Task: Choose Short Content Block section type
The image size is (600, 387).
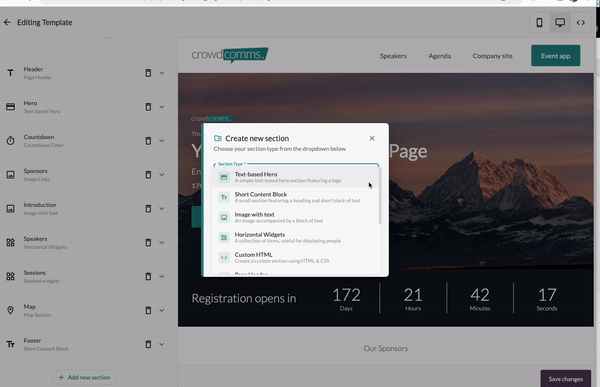Action: click(295, 197)
